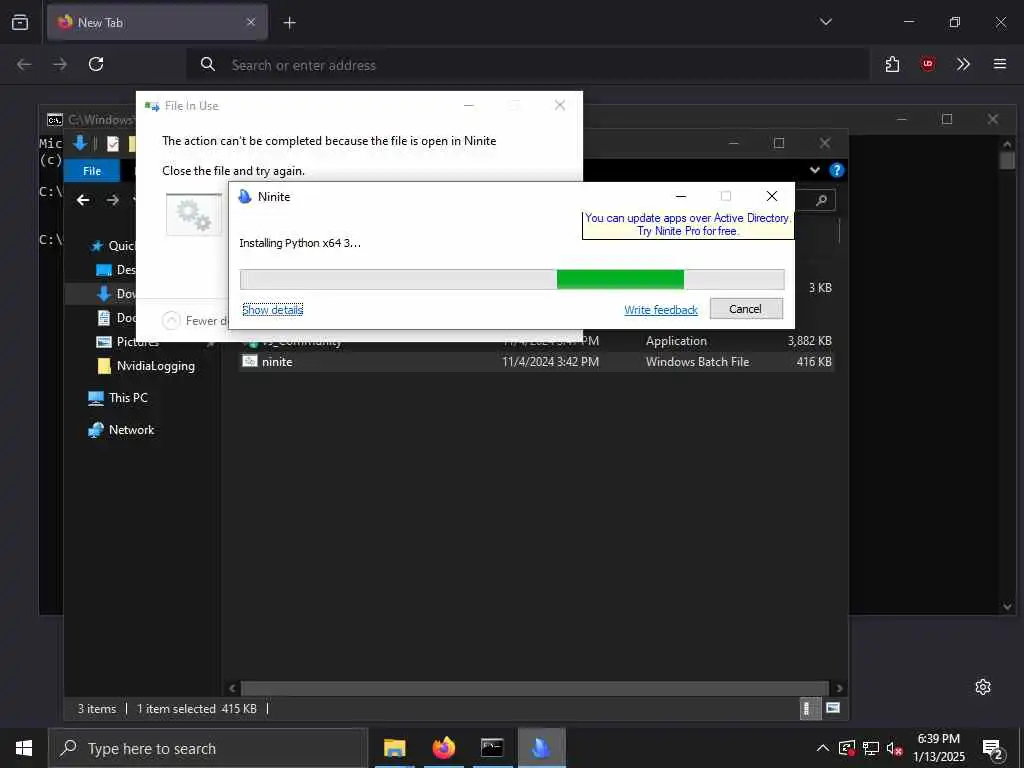Click the Ninite installation progress bar

tap(512, 279)
